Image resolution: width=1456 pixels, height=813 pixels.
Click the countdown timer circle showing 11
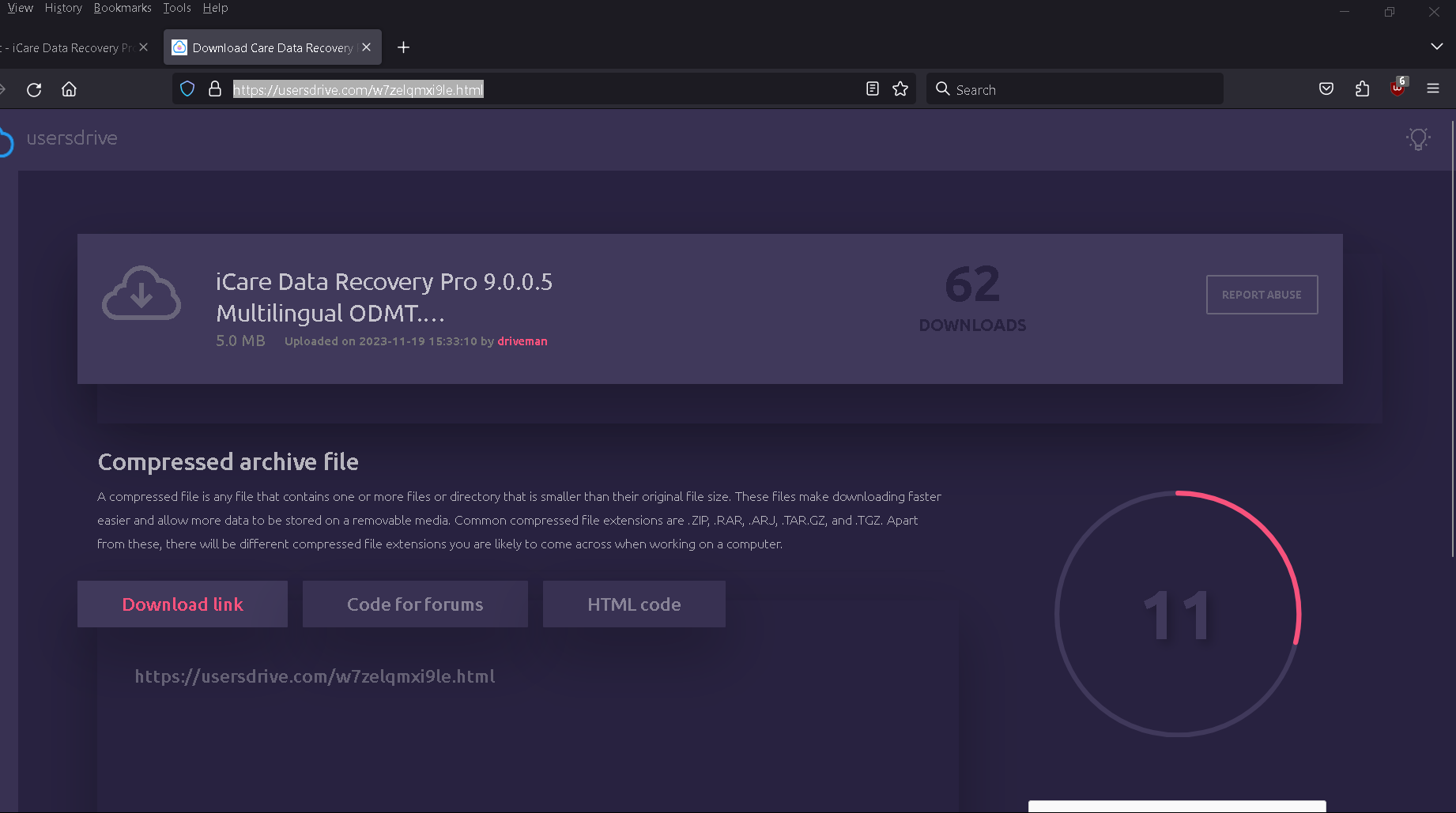coord(1178,614)
